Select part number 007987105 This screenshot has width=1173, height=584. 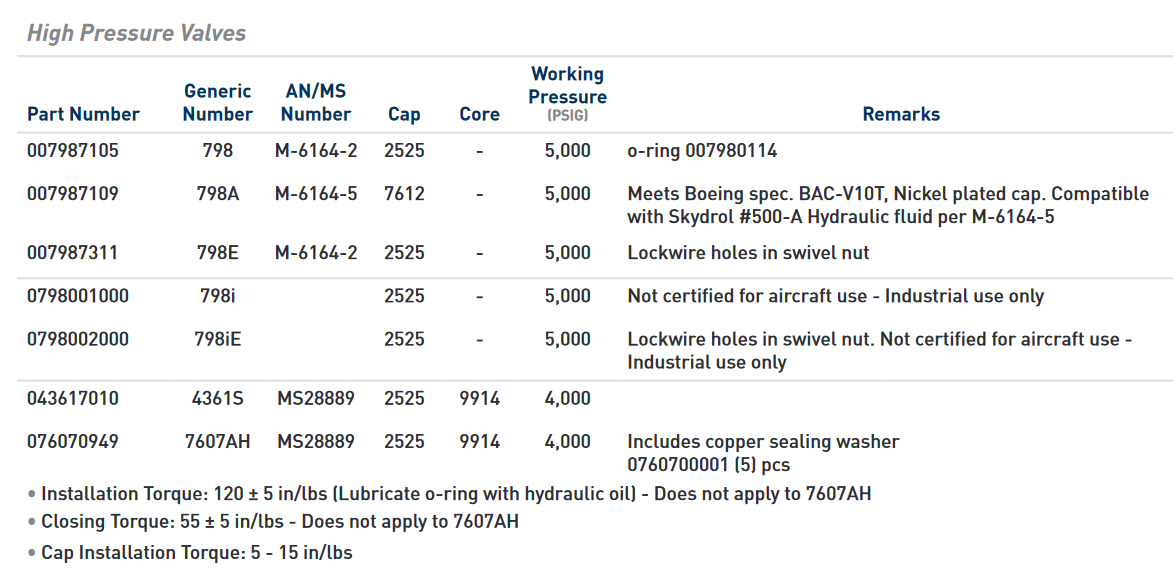73,151
